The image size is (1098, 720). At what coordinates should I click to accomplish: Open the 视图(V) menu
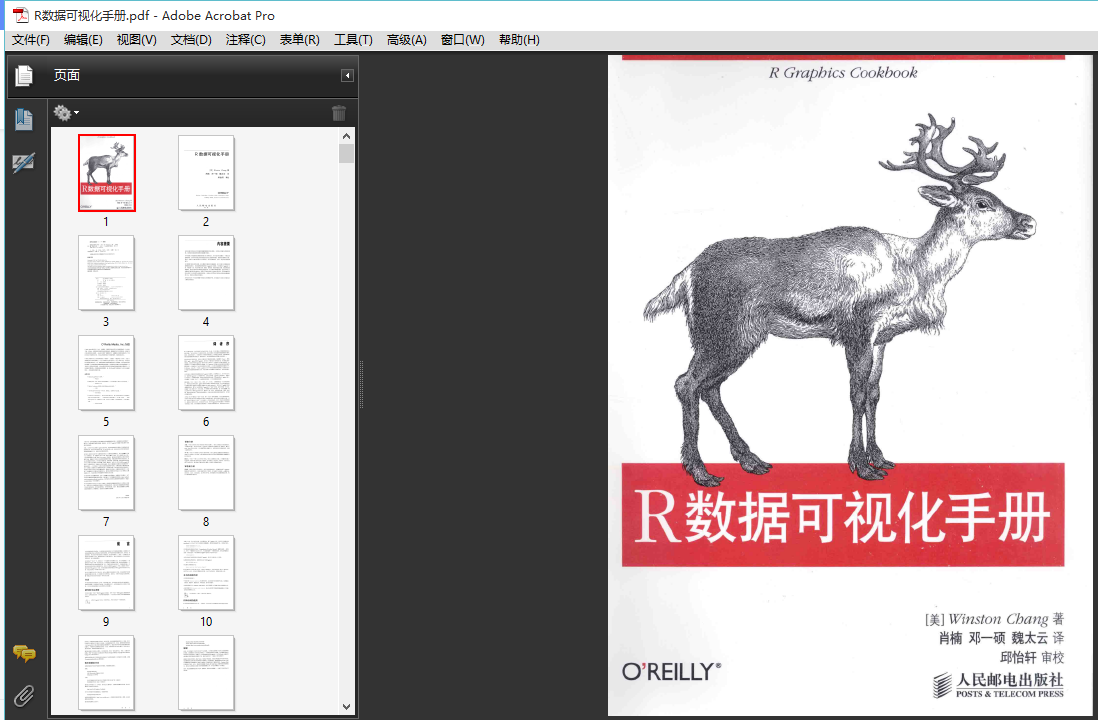[x=137, y=40]
